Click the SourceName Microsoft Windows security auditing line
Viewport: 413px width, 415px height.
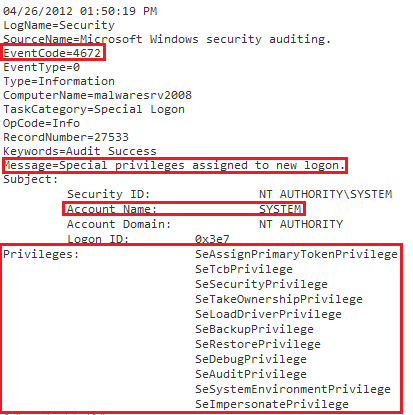(x=167, y=39)
